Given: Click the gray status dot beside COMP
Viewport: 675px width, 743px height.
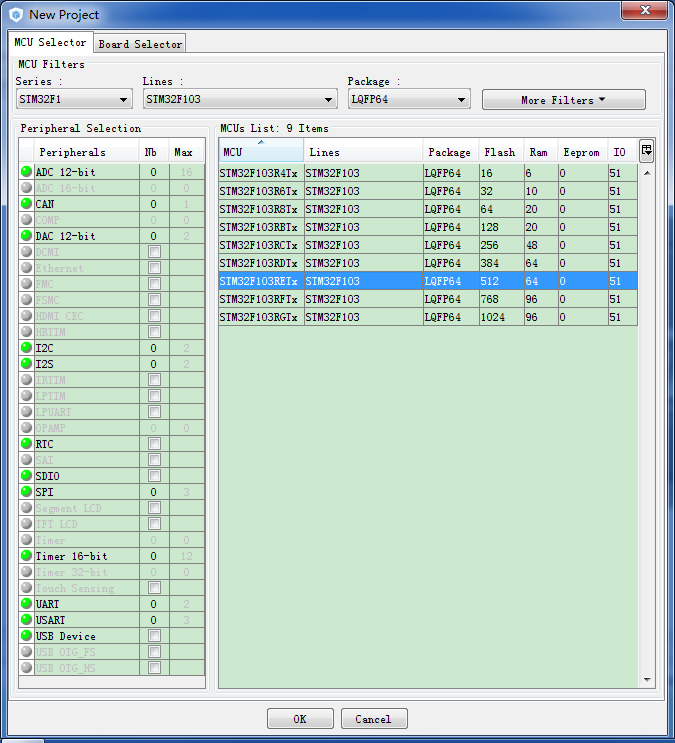Looking at the screenshot, I should pos(27,219).
